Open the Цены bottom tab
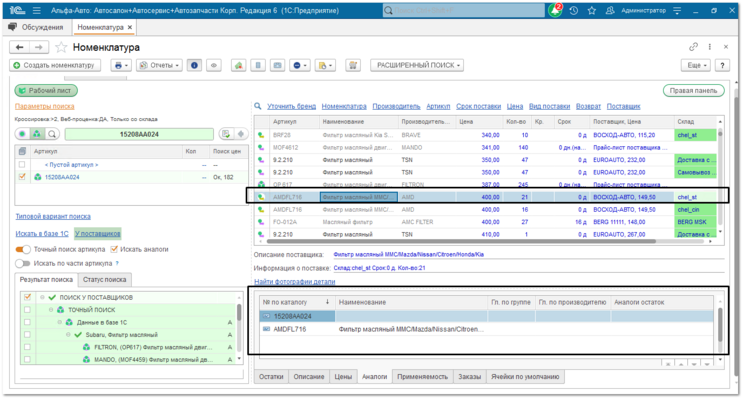The width and height of the screenshot is (743, 399). click(343, 377)
